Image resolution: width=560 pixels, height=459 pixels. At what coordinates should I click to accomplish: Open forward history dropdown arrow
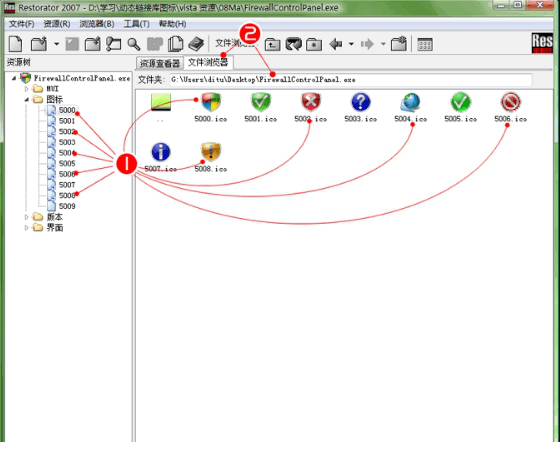383,44
